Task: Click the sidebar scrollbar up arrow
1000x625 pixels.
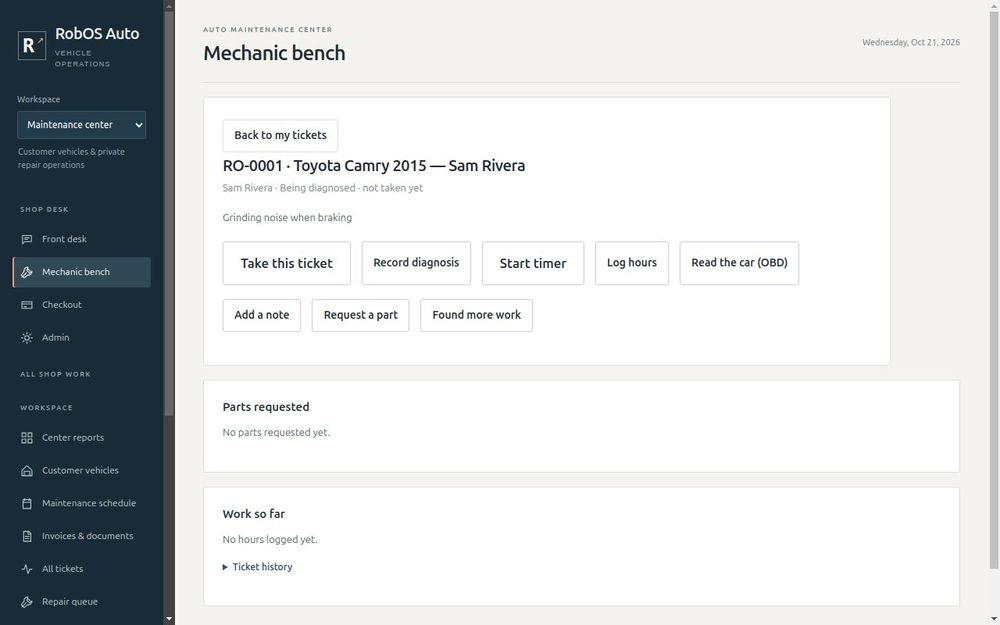Action: (169, 6)
